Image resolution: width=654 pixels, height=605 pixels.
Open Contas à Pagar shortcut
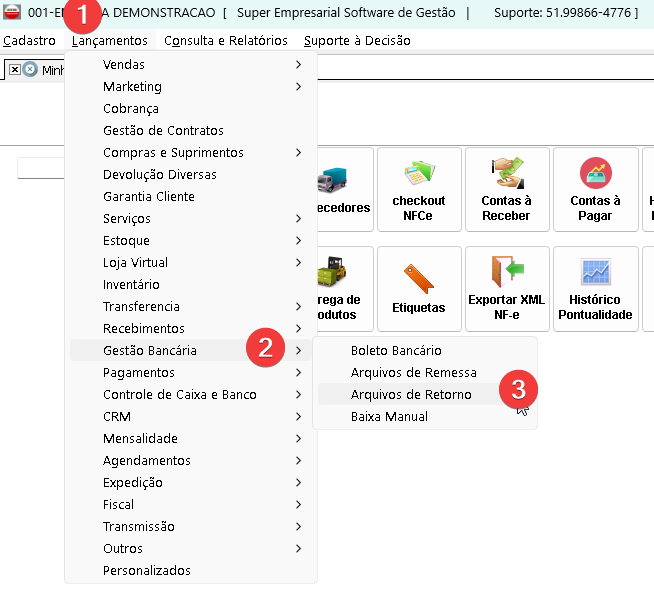pyautogui.click(x=596, y=189)
